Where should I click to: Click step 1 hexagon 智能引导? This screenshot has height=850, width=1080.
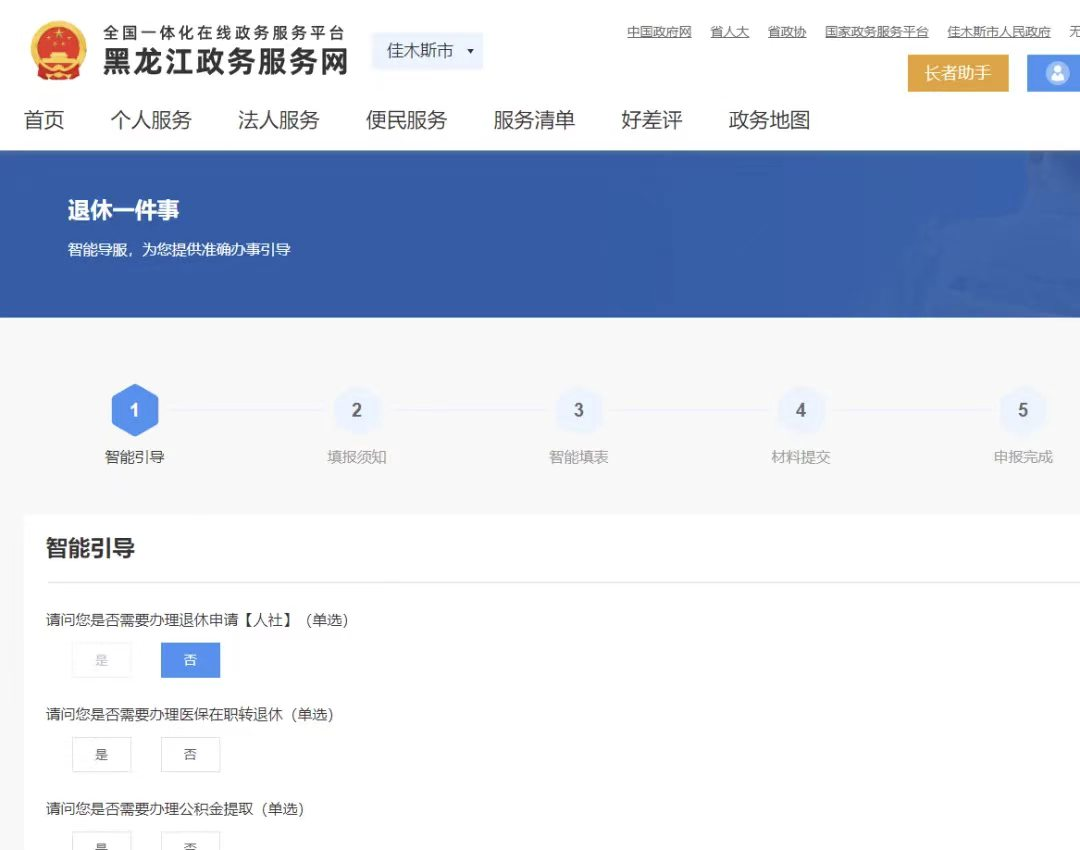click(135, 410)
